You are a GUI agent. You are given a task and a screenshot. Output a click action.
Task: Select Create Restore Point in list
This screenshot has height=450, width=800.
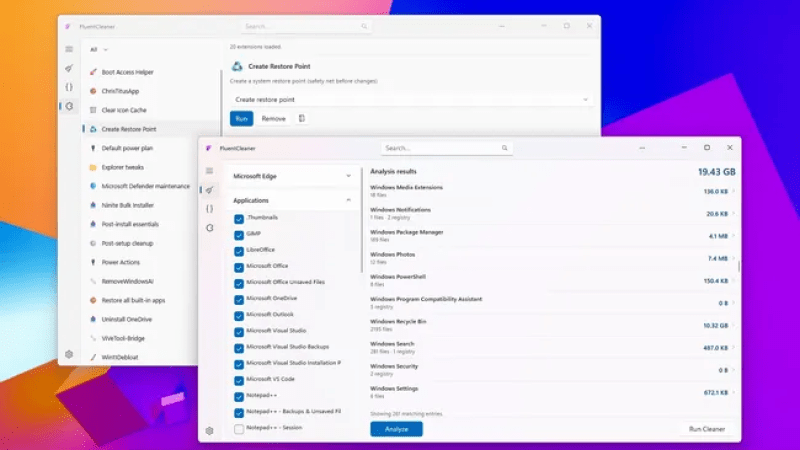pos(152,129)
